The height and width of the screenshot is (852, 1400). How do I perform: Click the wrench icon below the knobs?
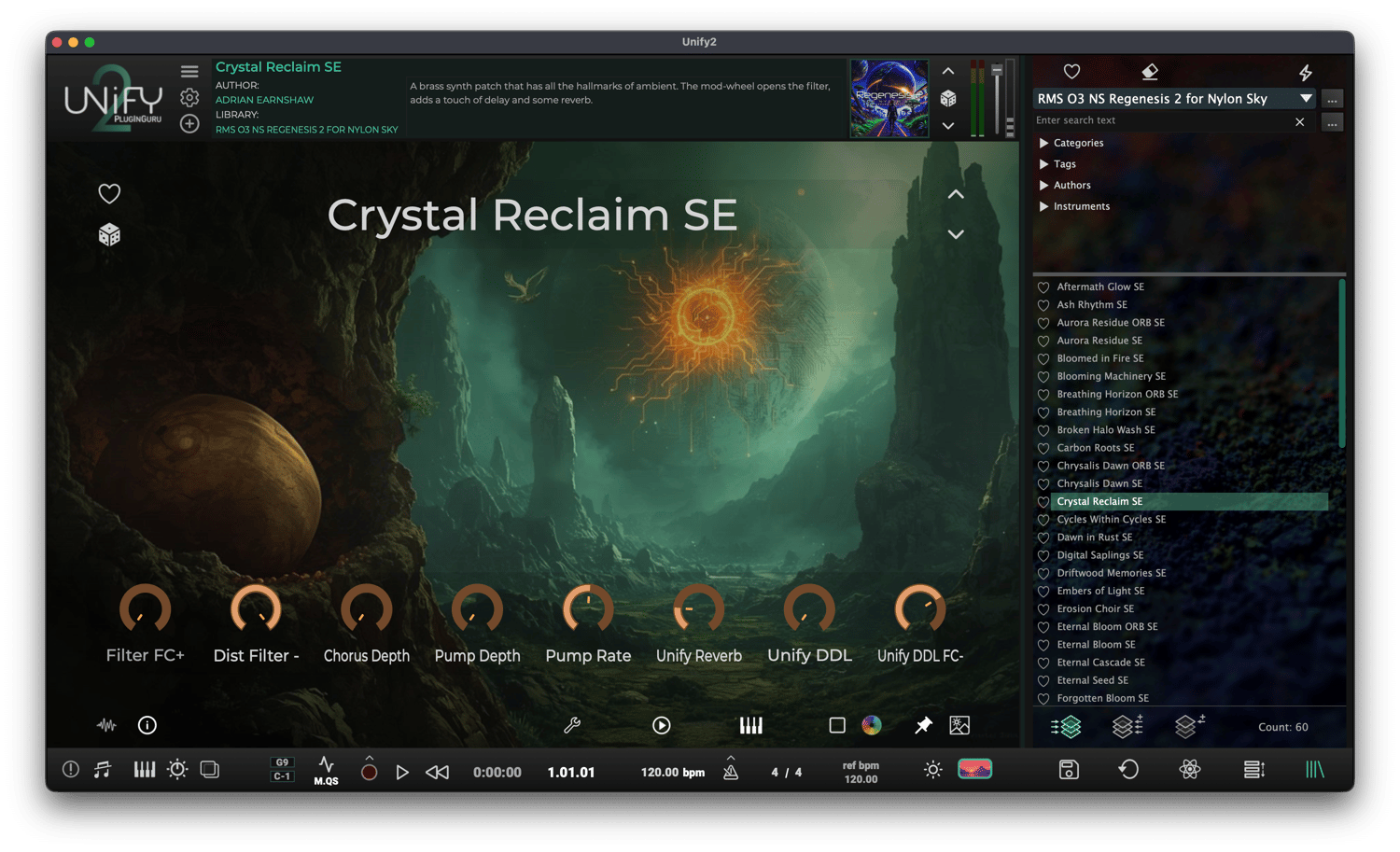pyautogui.click(x=572, y=725)
